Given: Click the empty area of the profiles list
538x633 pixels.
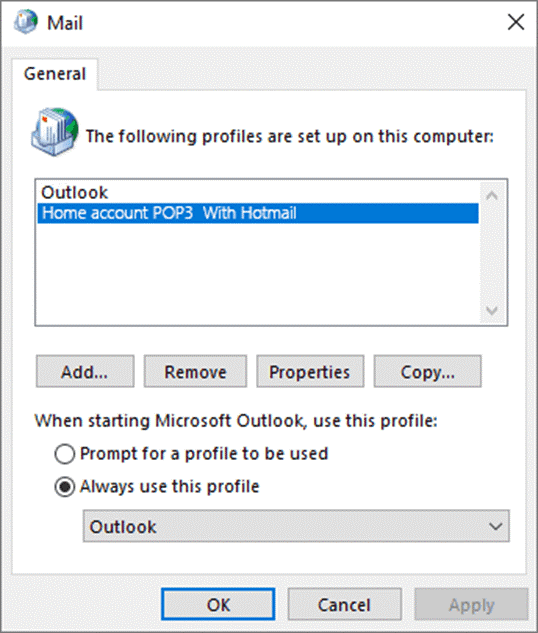Looking at the screenshot, I should [x=258, y=273].
